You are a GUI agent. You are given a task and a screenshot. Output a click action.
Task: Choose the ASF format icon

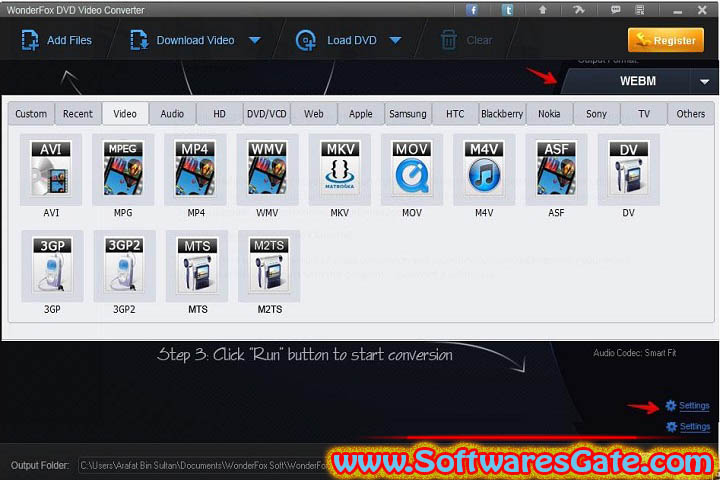pyautogui.click(x=556, y=169)
